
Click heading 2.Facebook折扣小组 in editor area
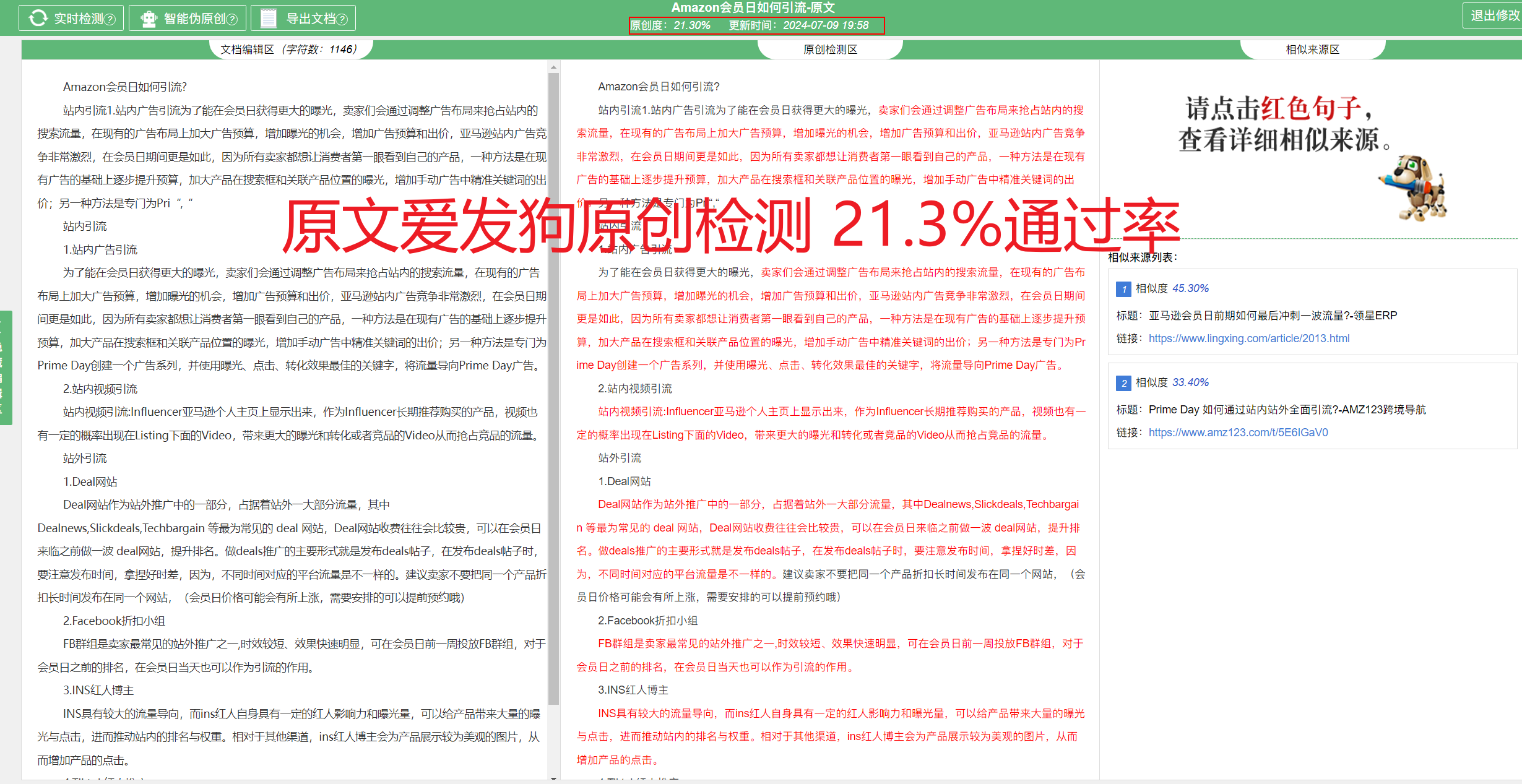coord(114,621)
